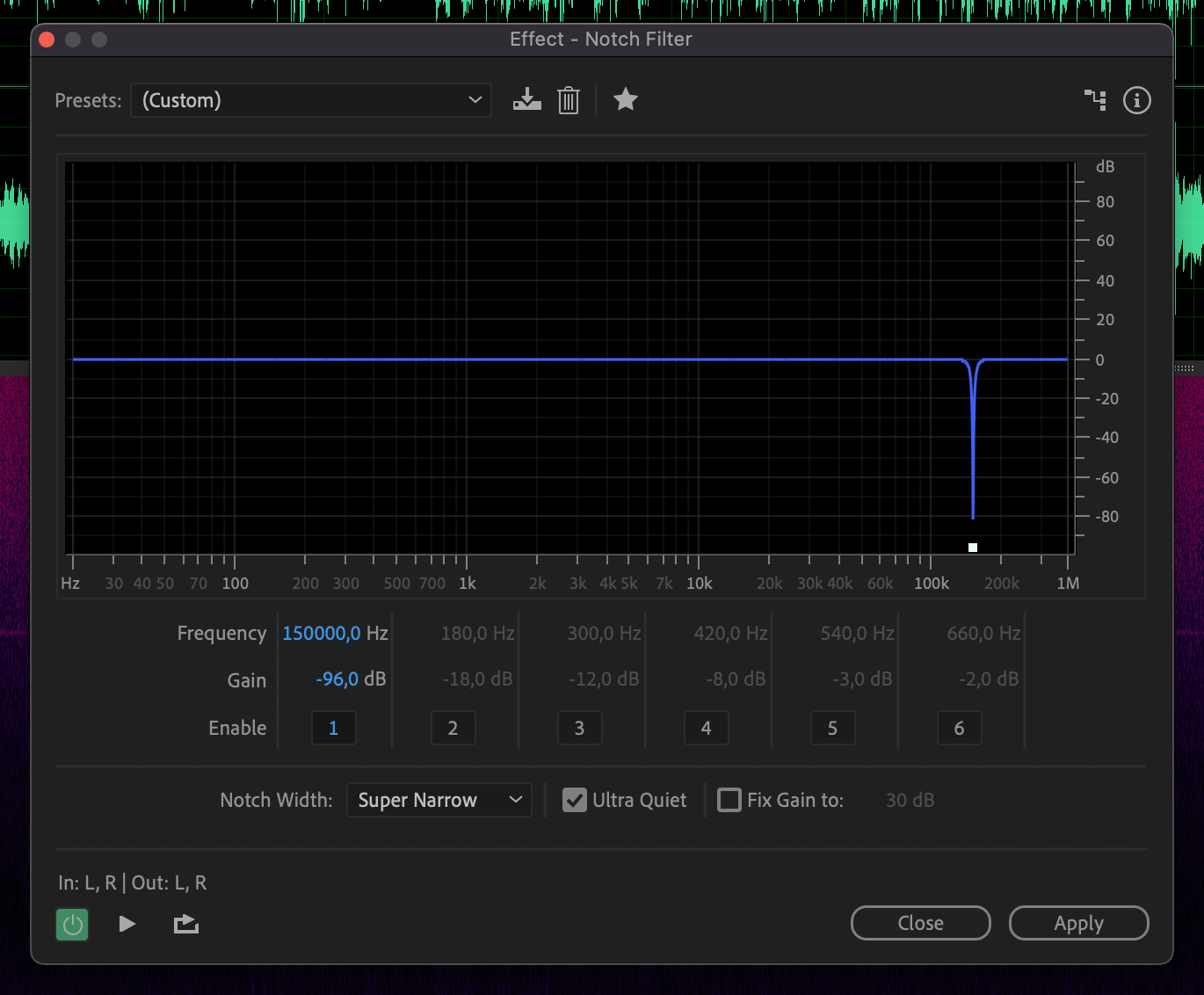The width and height of the screenshot is (1204, 995).
Task: Select -18,0 dB gain field
Action: coord(477,679)
